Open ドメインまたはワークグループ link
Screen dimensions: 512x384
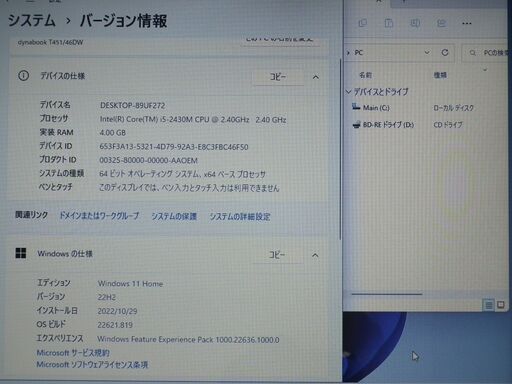tap(99, 216)
